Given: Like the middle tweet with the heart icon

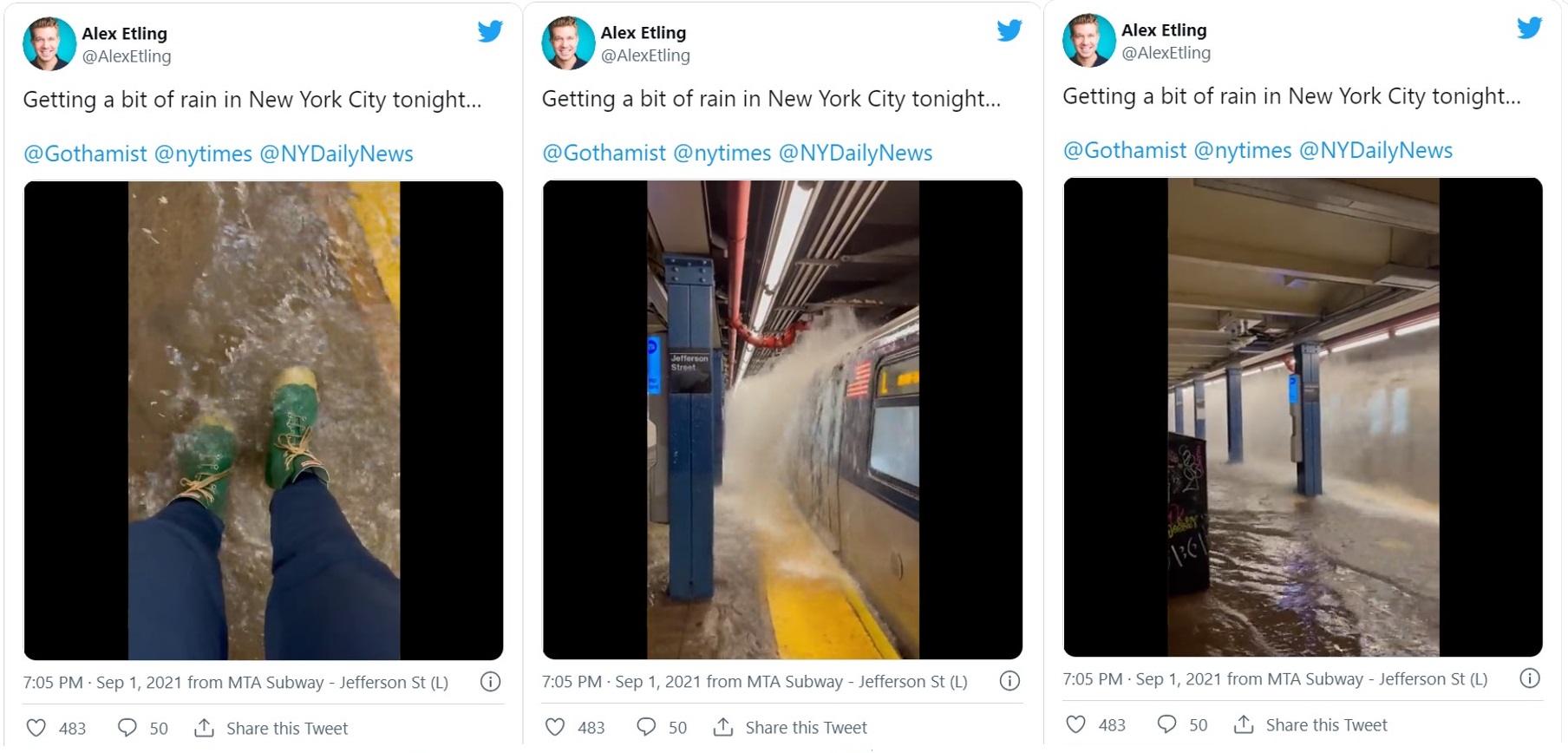Looking at the screenshot, I should pos(555,727).
